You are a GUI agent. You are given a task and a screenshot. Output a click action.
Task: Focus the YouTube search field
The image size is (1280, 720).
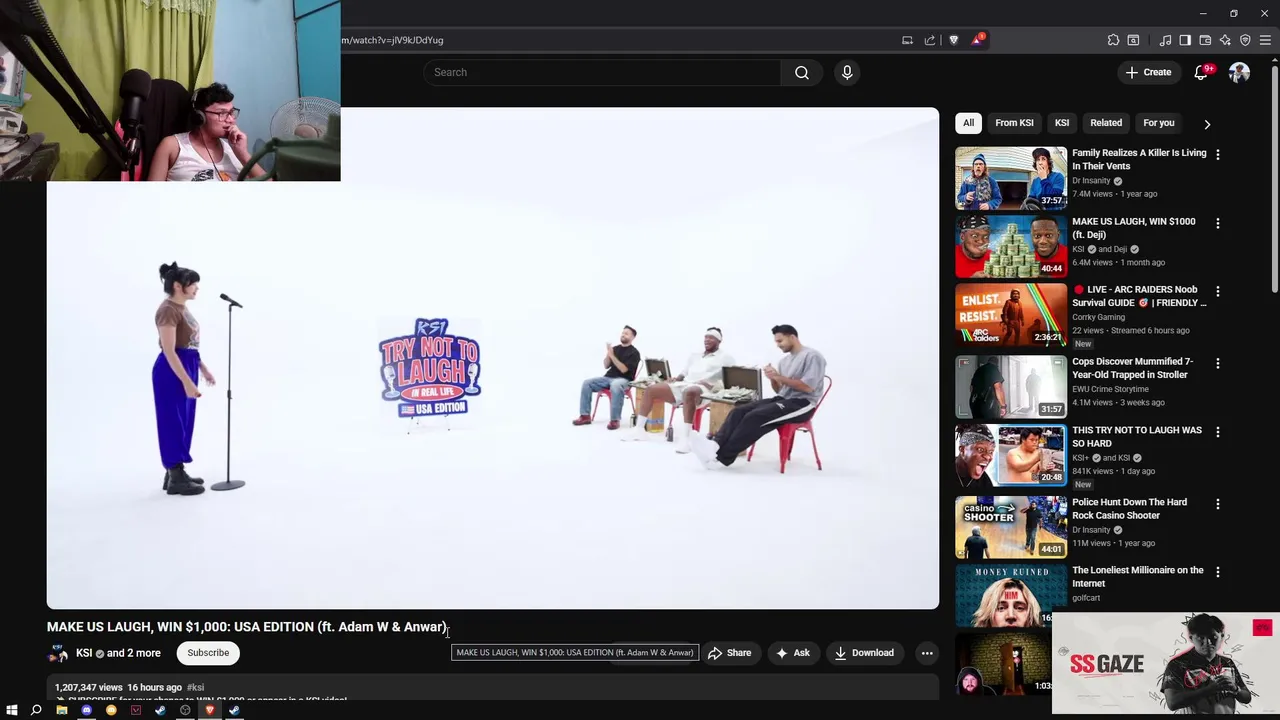(602, 72)
